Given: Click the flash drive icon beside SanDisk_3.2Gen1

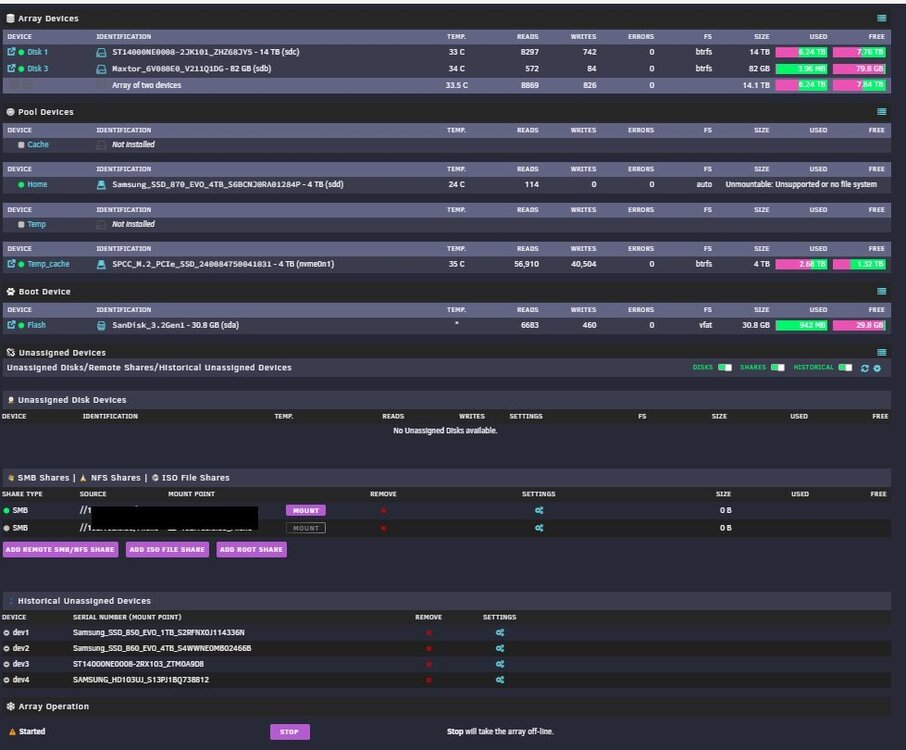Looking at the screenshot, I should 101,325.
